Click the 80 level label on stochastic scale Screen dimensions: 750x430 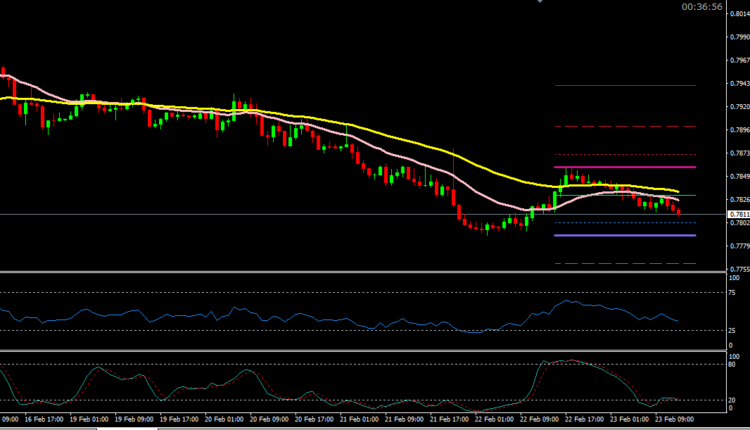(x=731, y=366)
